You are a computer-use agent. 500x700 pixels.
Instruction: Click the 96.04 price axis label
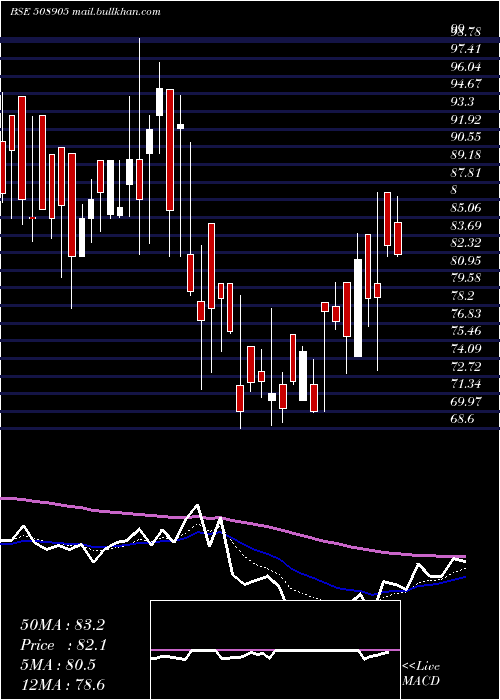tap(467, 67)
